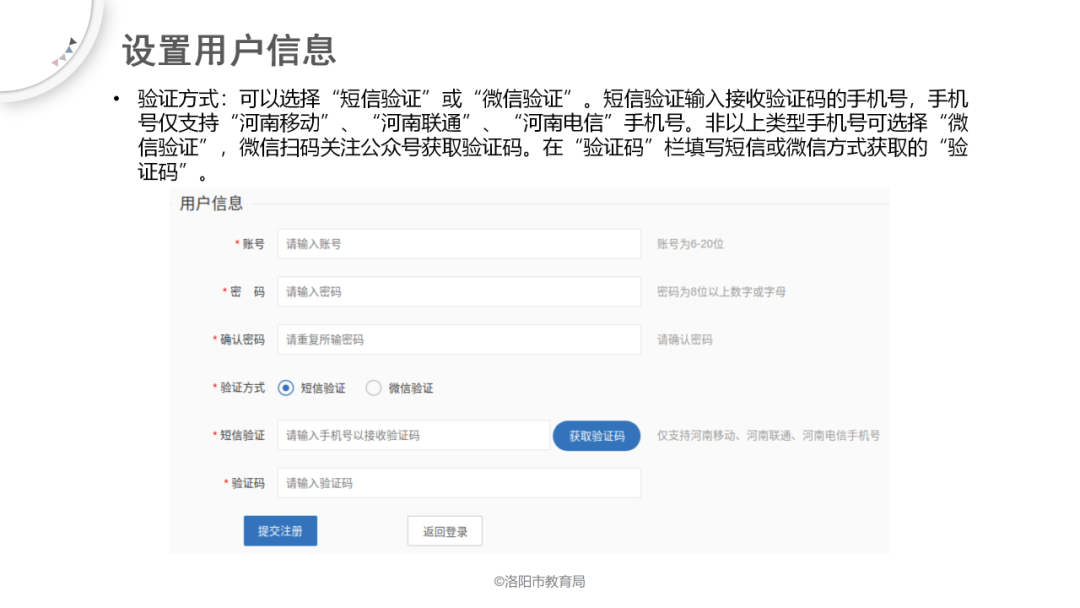Click the carrier support hint beside 获取验证码
This screenshot has width=1080, height=608.
(770, 435)
